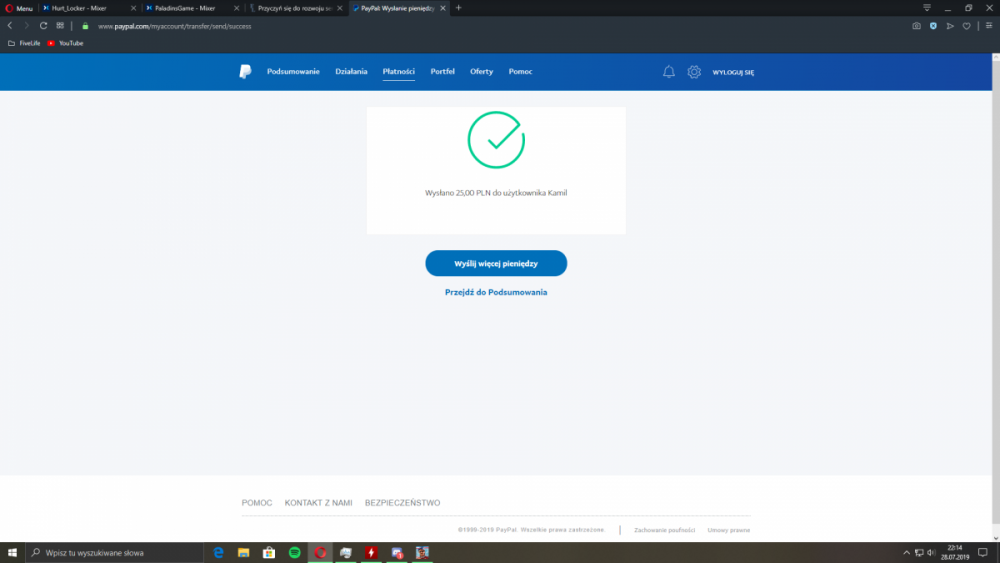Open KONTAKT Z NAMI footer link
Viewport: 1000px width, 563px height.
[318, 502]
